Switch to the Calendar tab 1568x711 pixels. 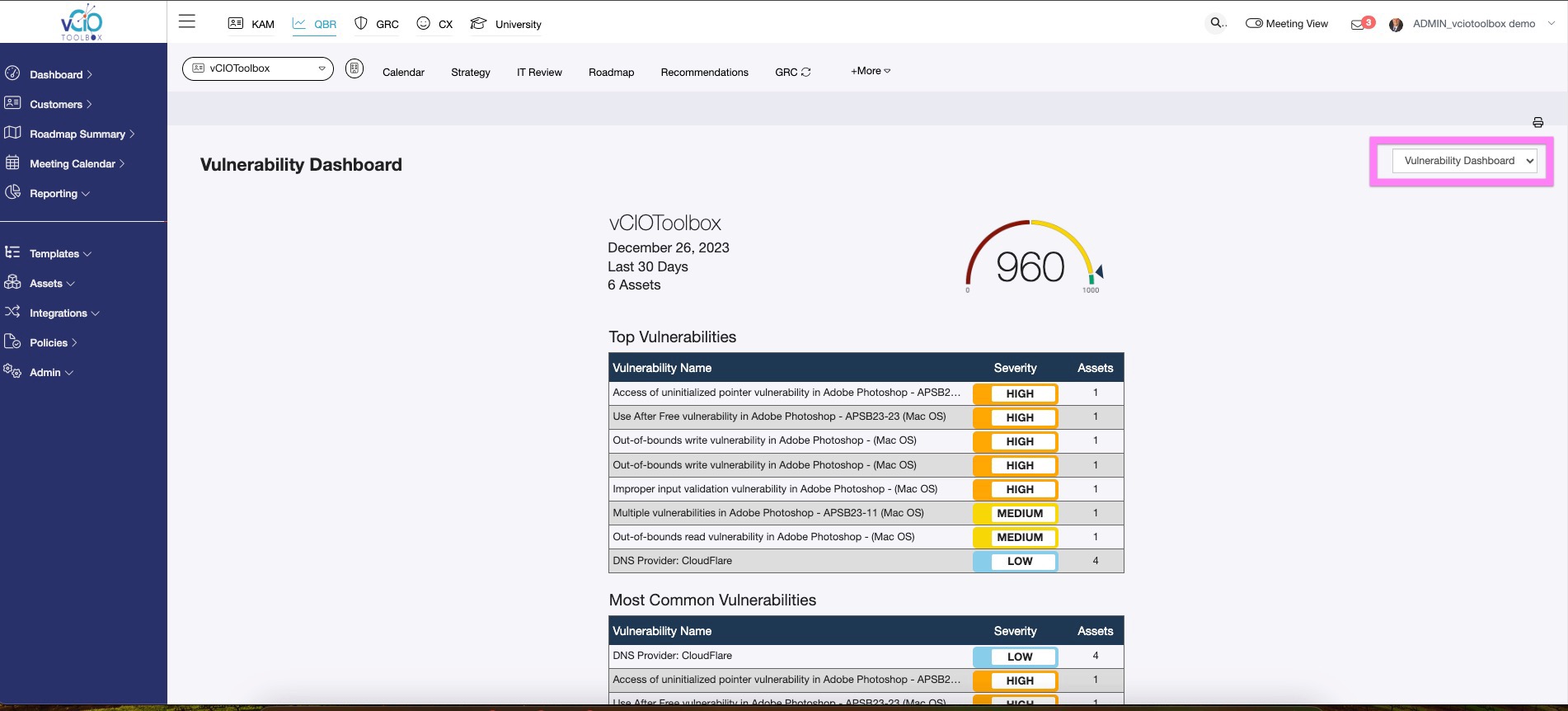point(403,72)
